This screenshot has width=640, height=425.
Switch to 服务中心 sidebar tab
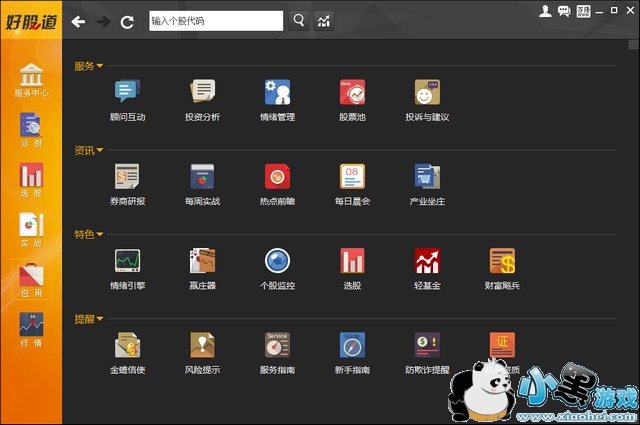[x=31, y=79]
